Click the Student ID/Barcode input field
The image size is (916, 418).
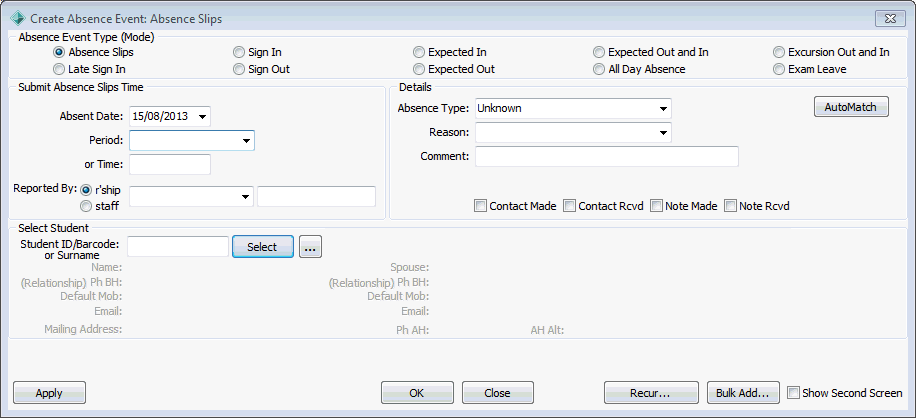click(x=178, y=246)
